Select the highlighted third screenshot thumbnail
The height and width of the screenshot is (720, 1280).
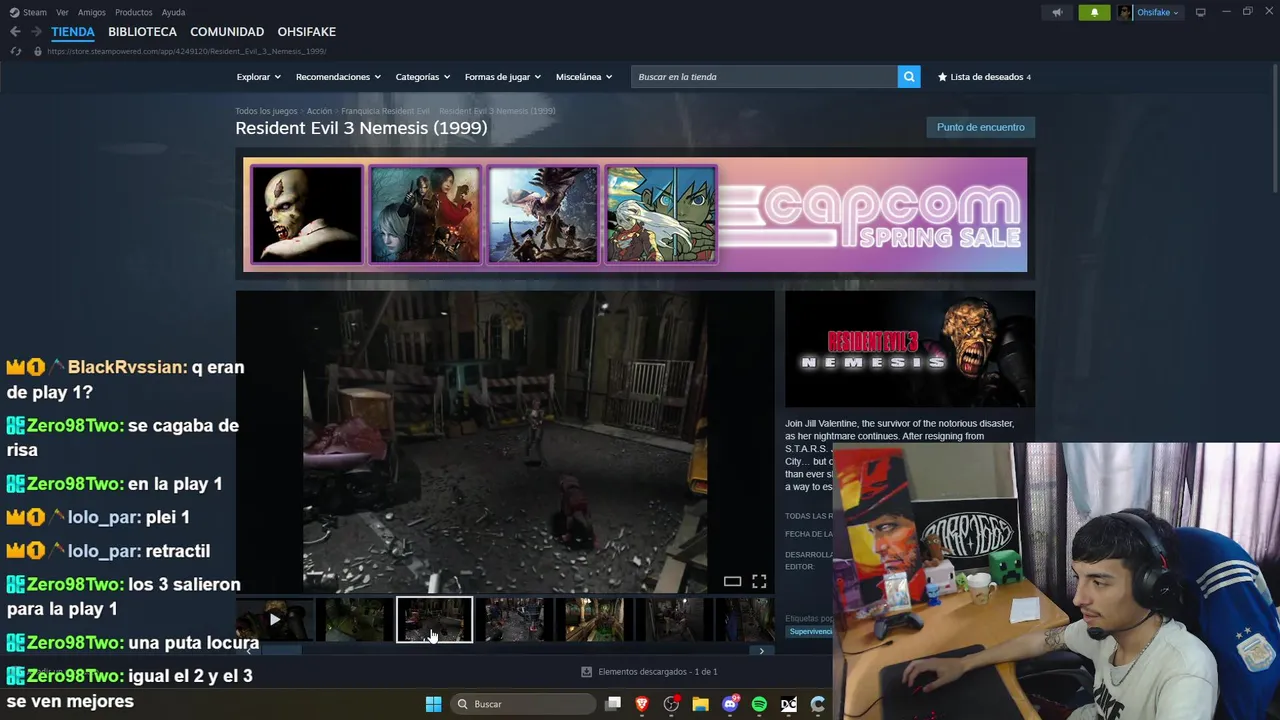pyautogui.click(x=434, y=620)
